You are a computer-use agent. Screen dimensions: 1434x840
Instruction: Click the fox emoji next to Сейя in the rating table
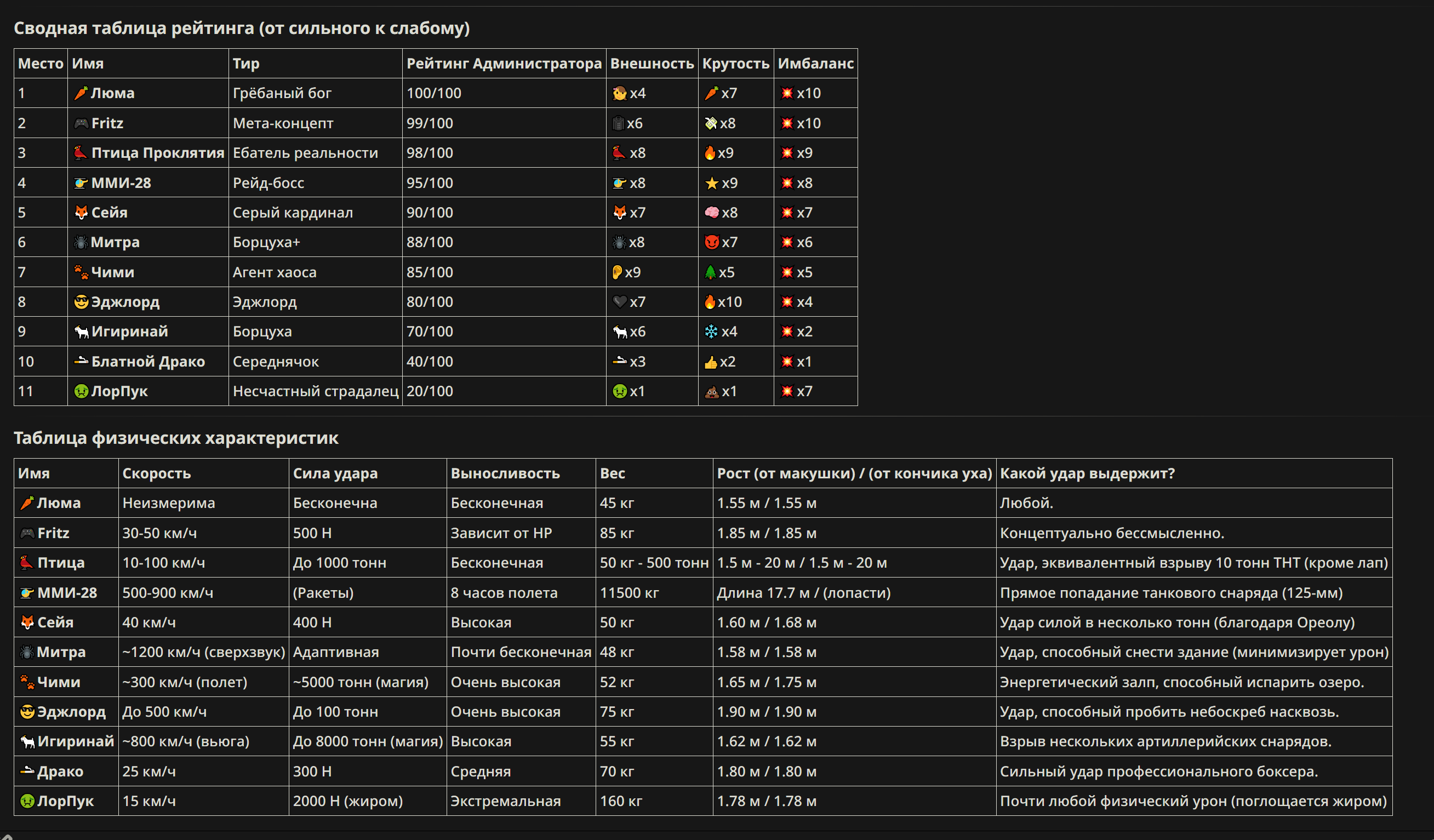pyautogui.click(x=82, y=212)
